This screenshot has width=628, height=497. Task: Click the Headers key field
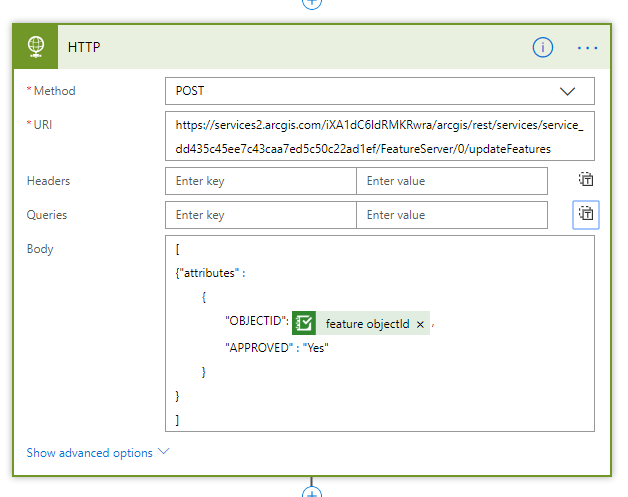coord(261,181)
